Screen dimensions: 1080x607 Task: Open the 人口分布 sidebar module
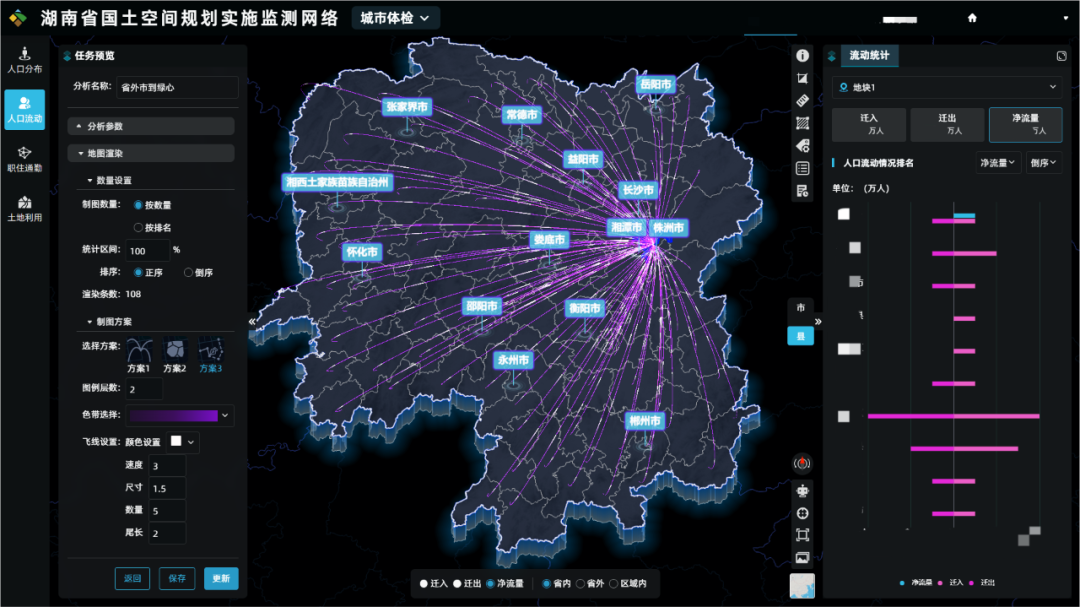(24, 60)
